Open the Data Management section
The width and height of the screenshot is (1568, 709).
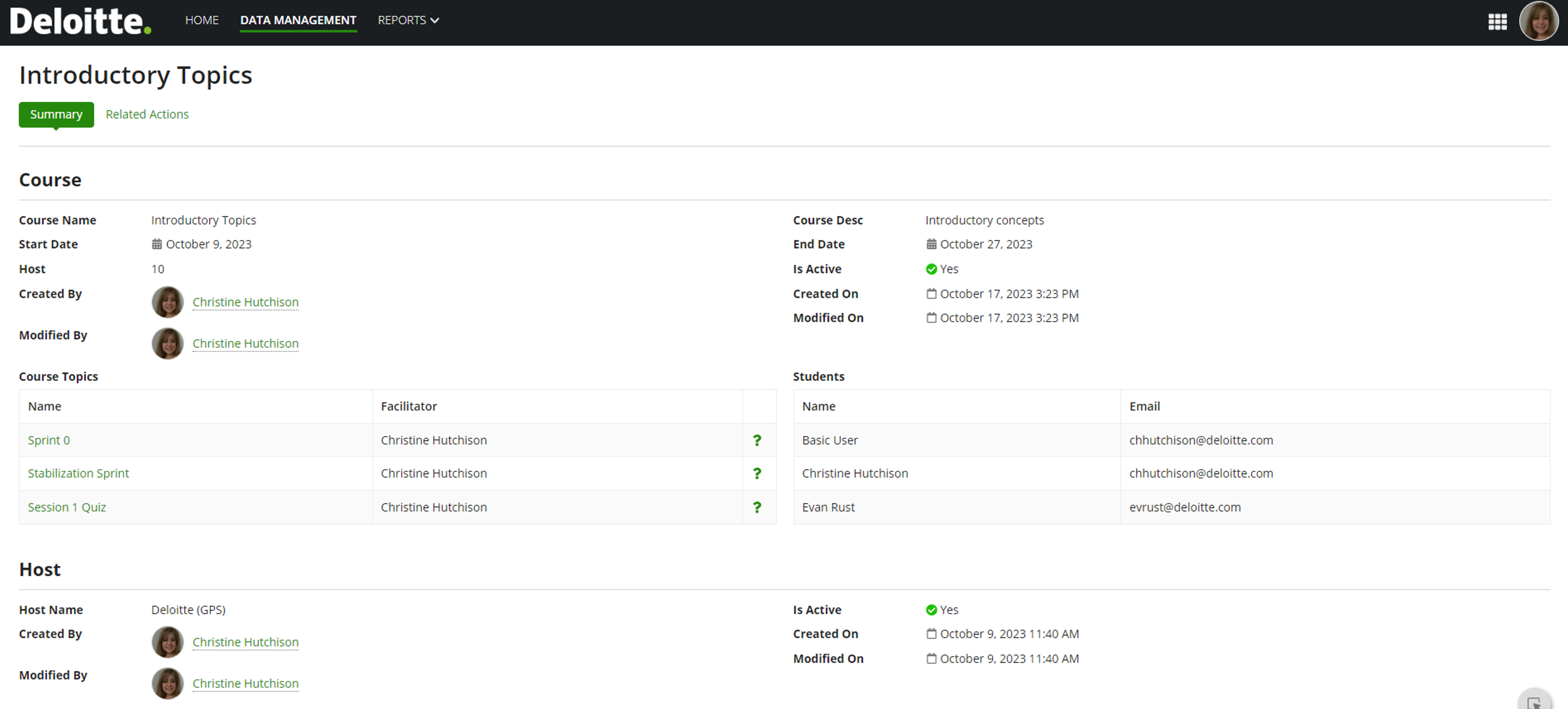tap(298, 20)
